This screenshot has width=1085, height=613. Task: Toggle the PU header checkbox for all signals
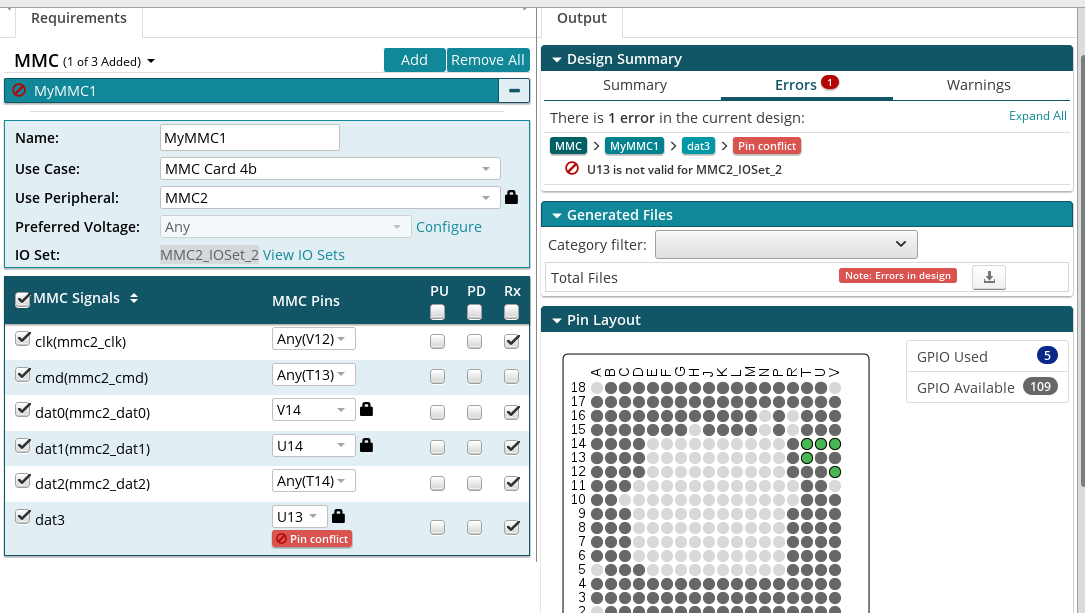(437, 313)
